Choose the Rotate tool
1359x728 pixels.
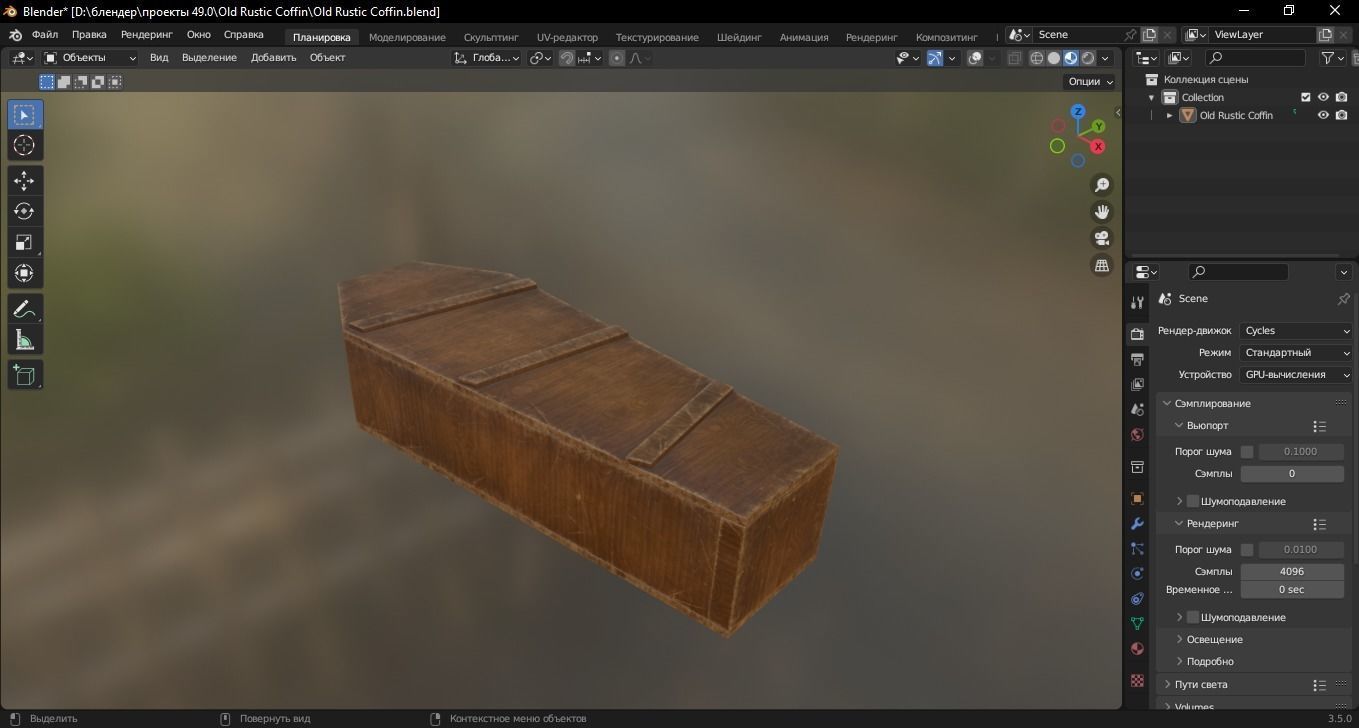(x=25, y=212)
